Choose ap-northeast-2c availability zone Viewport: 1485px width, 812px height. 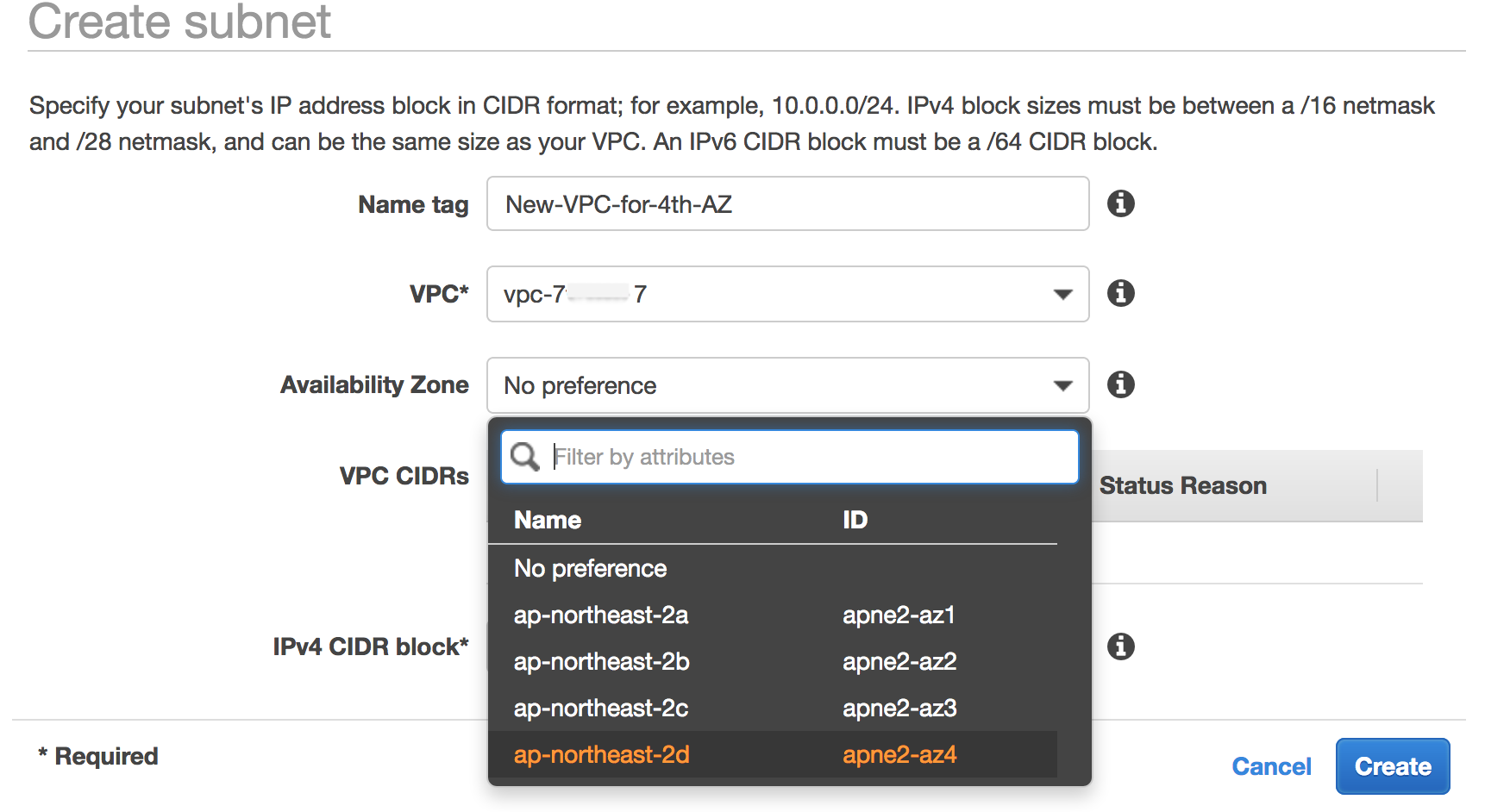point(773,708)
